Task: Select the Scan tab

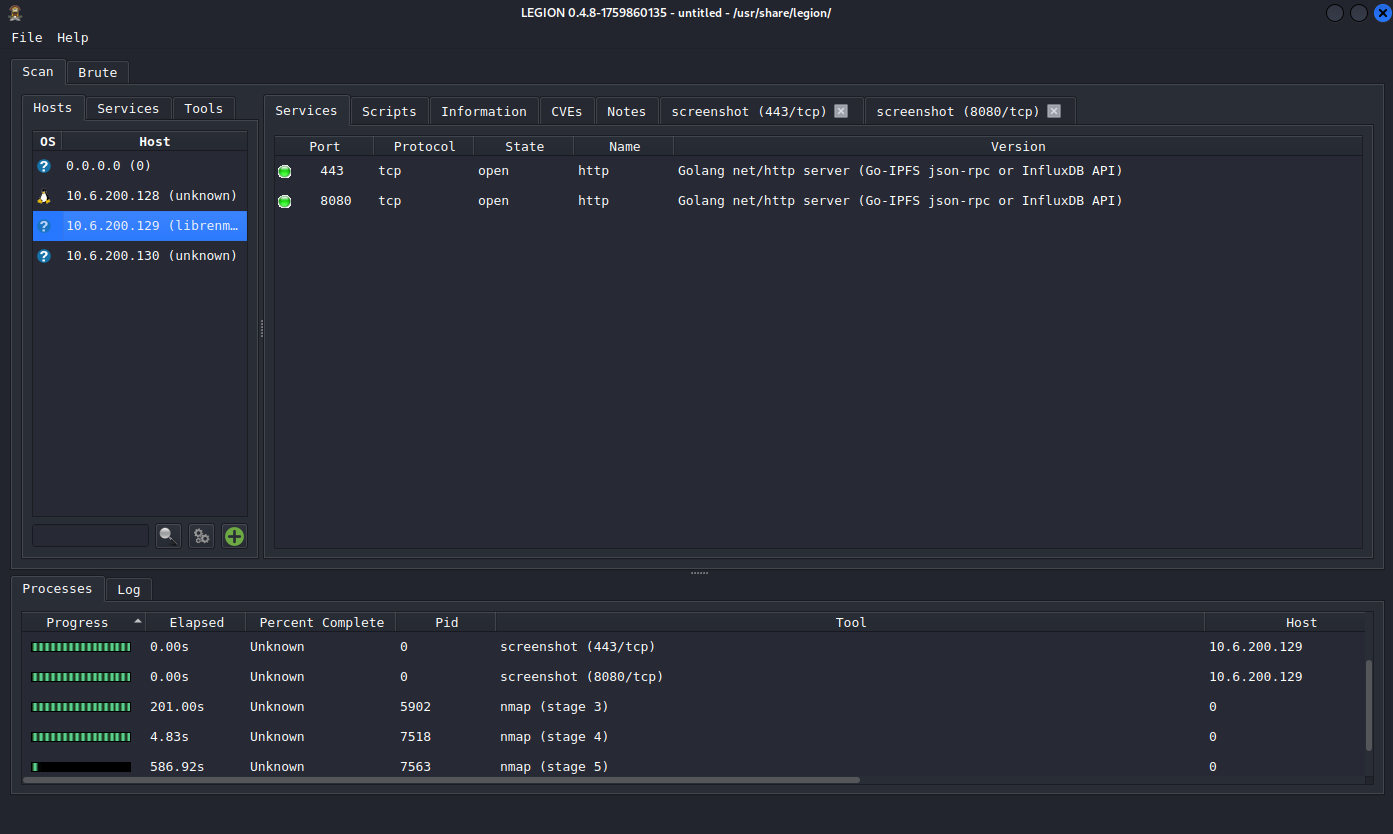Action: 38,71
